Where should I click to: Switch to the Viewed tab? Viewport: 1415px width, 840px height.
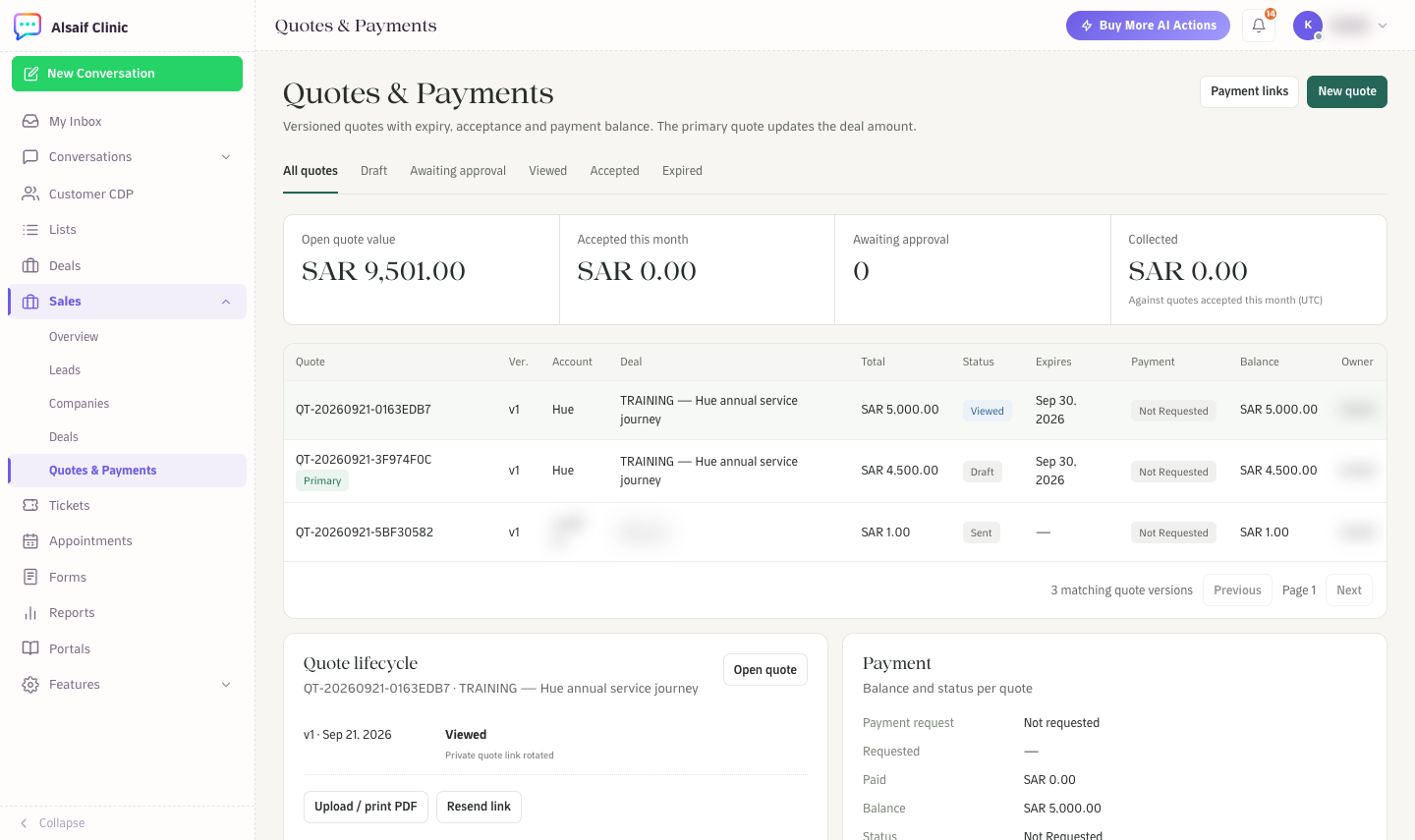point(548,171)
